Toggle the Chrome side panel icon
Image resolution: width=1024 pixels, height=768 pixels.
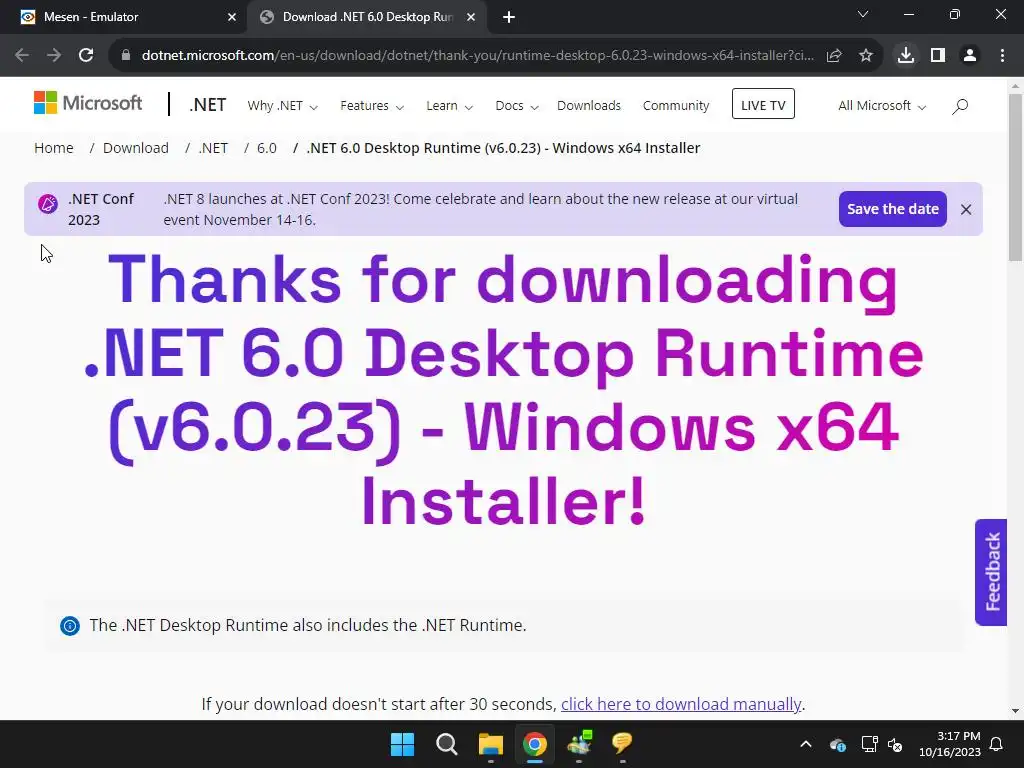tap(938, 56)
